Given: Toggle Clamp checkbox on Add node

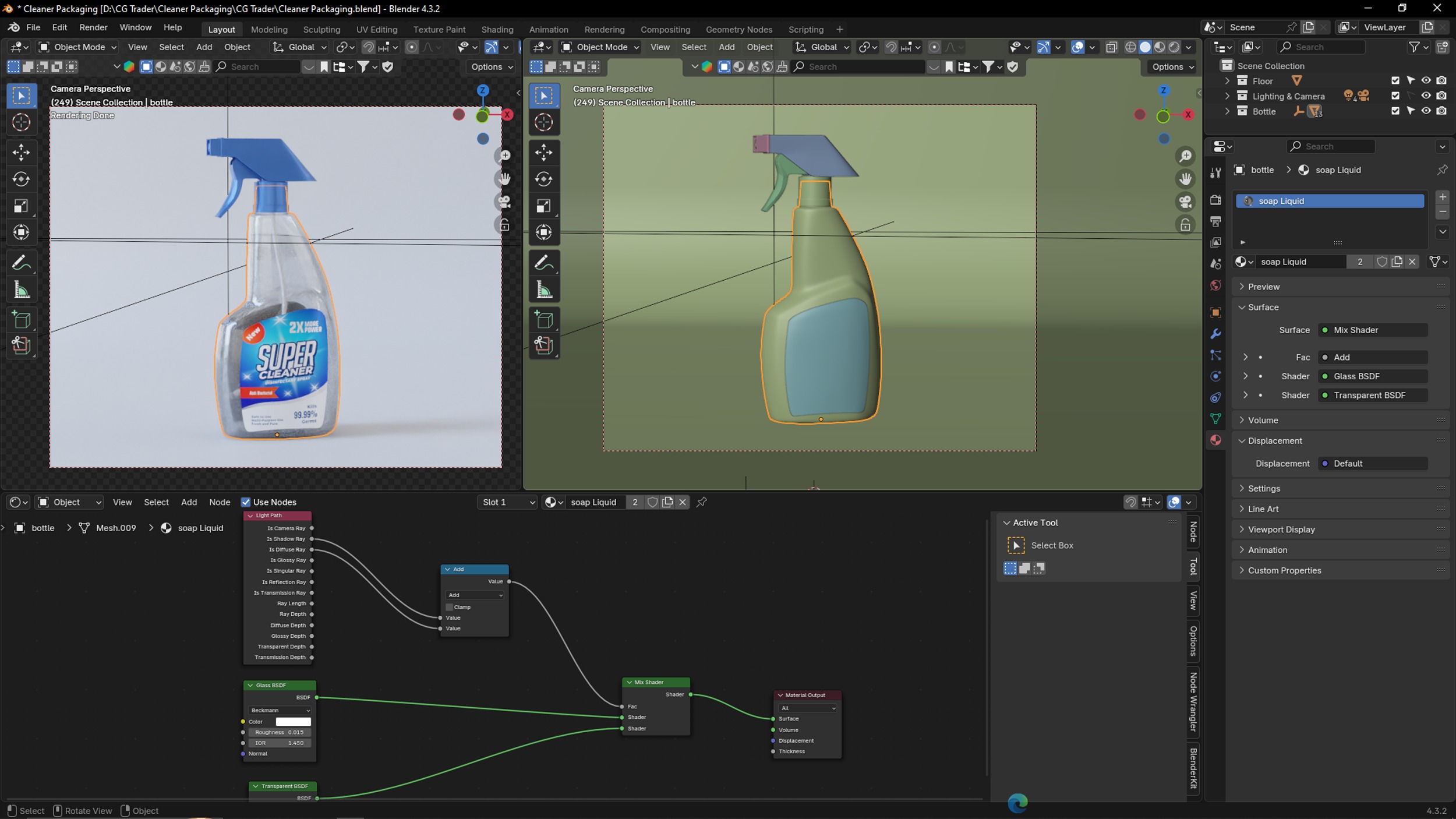Looking at the screenshot, I should 449,607.
